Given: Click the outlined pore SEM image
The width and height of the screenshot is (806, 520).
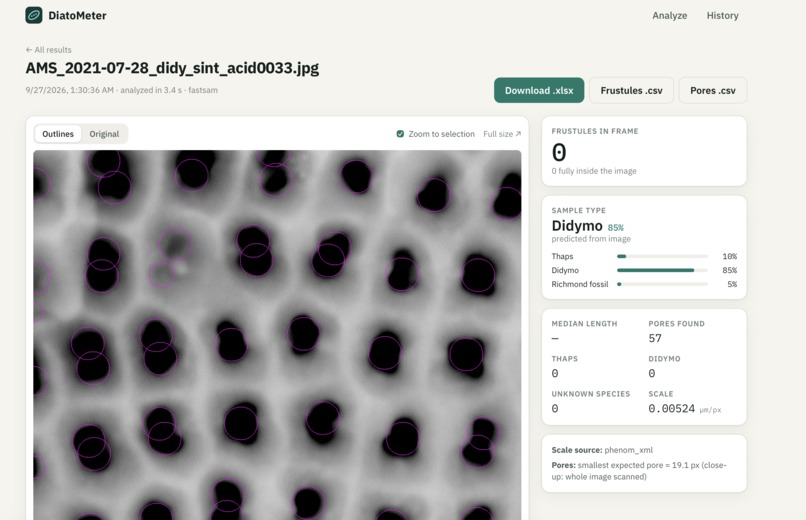Looking at the screenshot, I should (x=277, y=335).
